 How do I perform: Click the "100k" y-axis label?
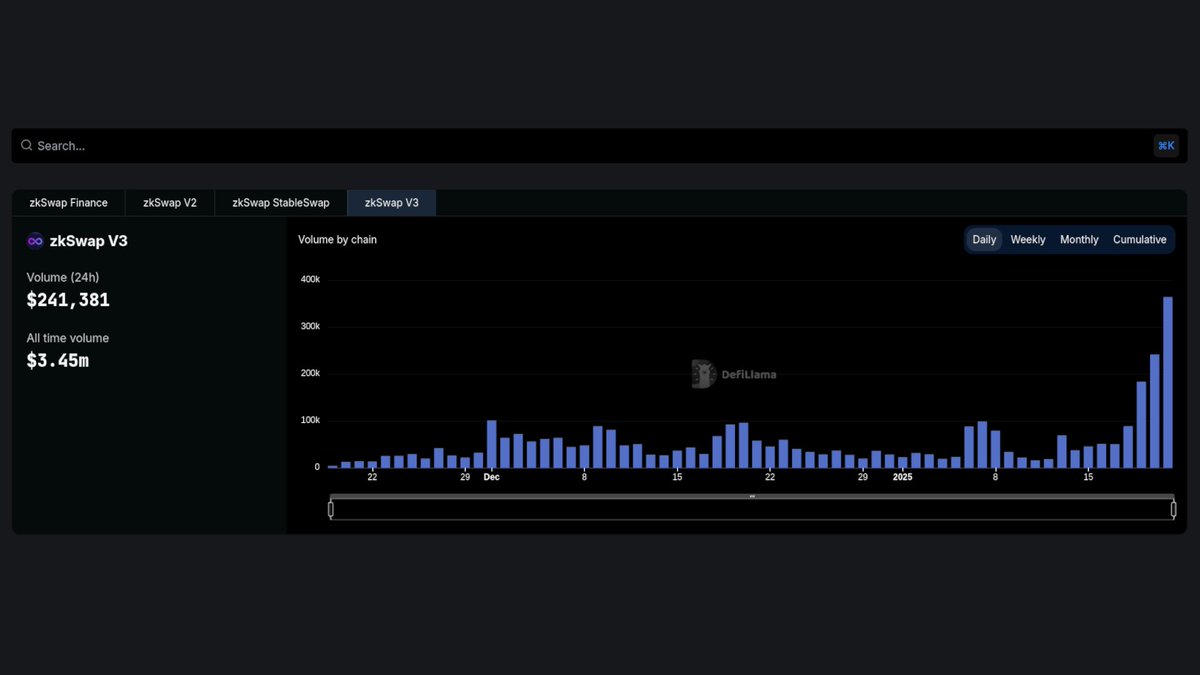pyautogui.click(x=310, y=420)
